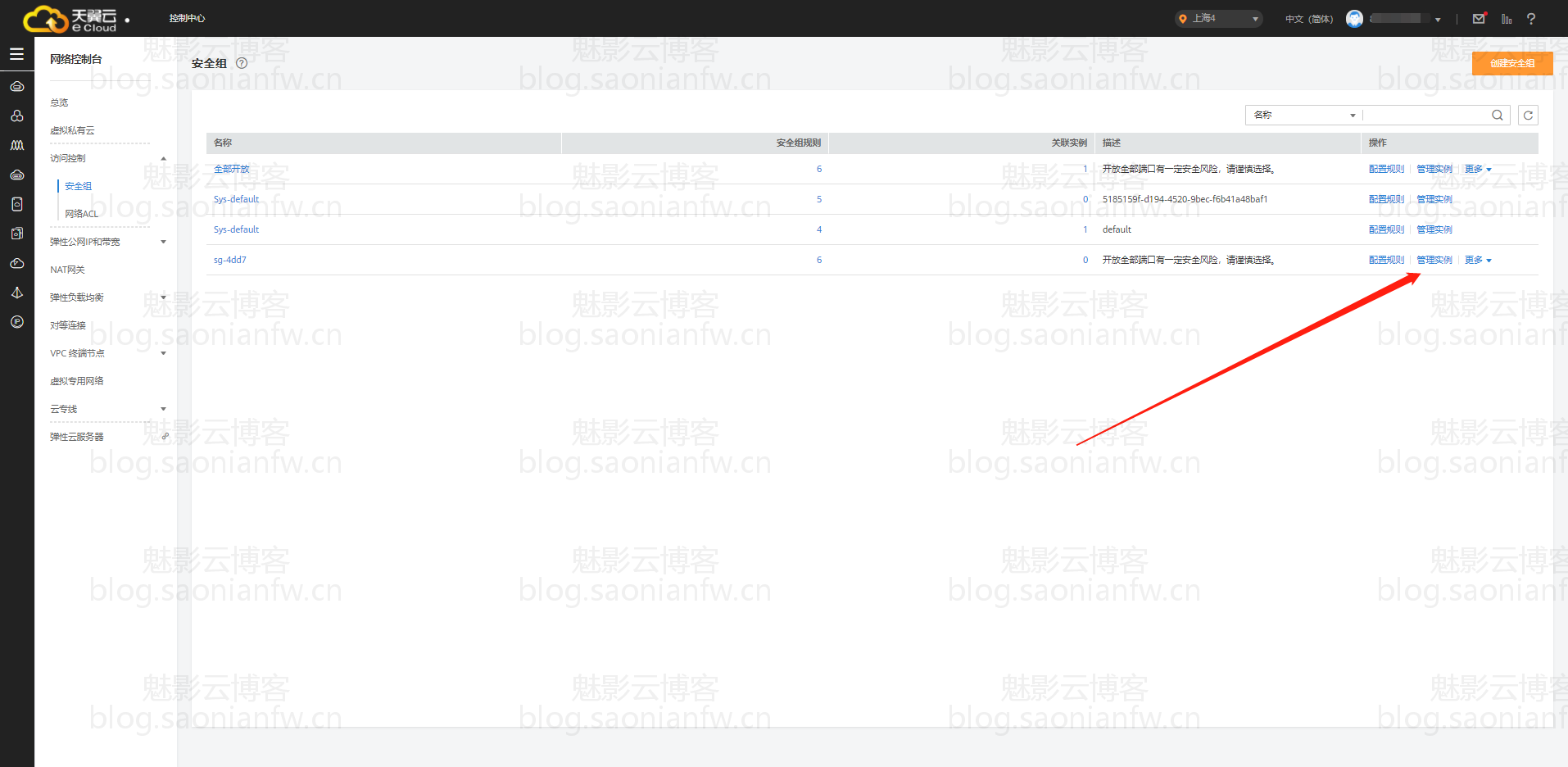Click the 关联实例 column header
Image resolution: width=1568 pixels, height=767 pixels.
[1069, 143]
